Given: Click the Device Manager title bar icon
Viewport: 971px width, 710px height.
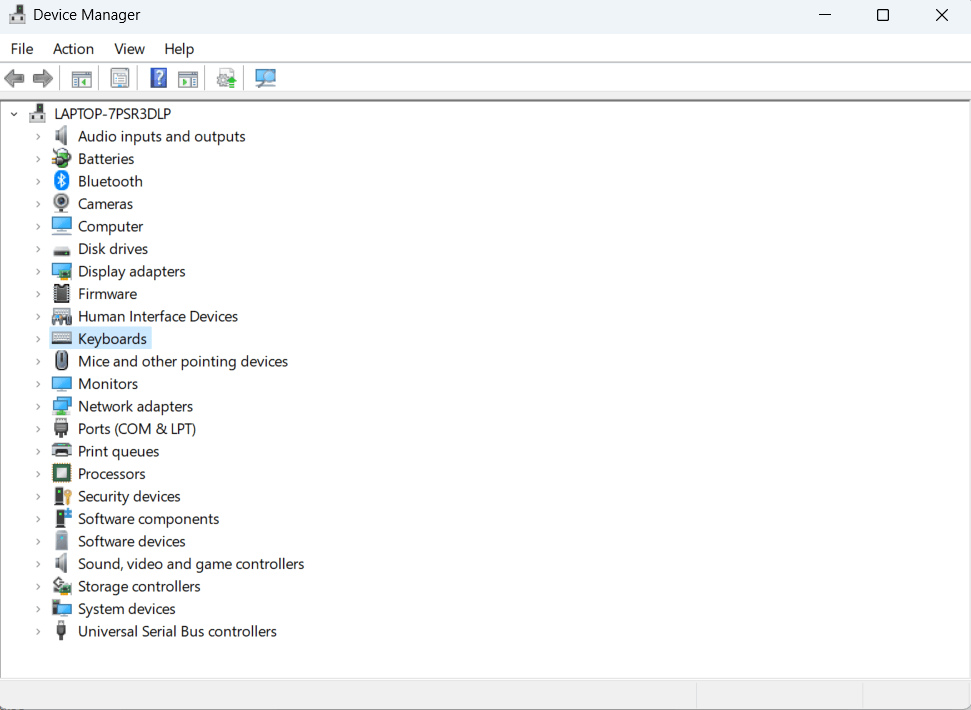Looking at the screenshot, I should pos(17,14).
